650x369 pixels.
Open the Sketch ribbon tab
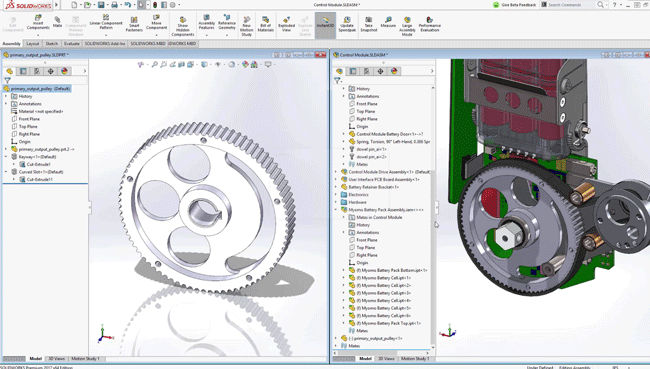click(52, 44)
